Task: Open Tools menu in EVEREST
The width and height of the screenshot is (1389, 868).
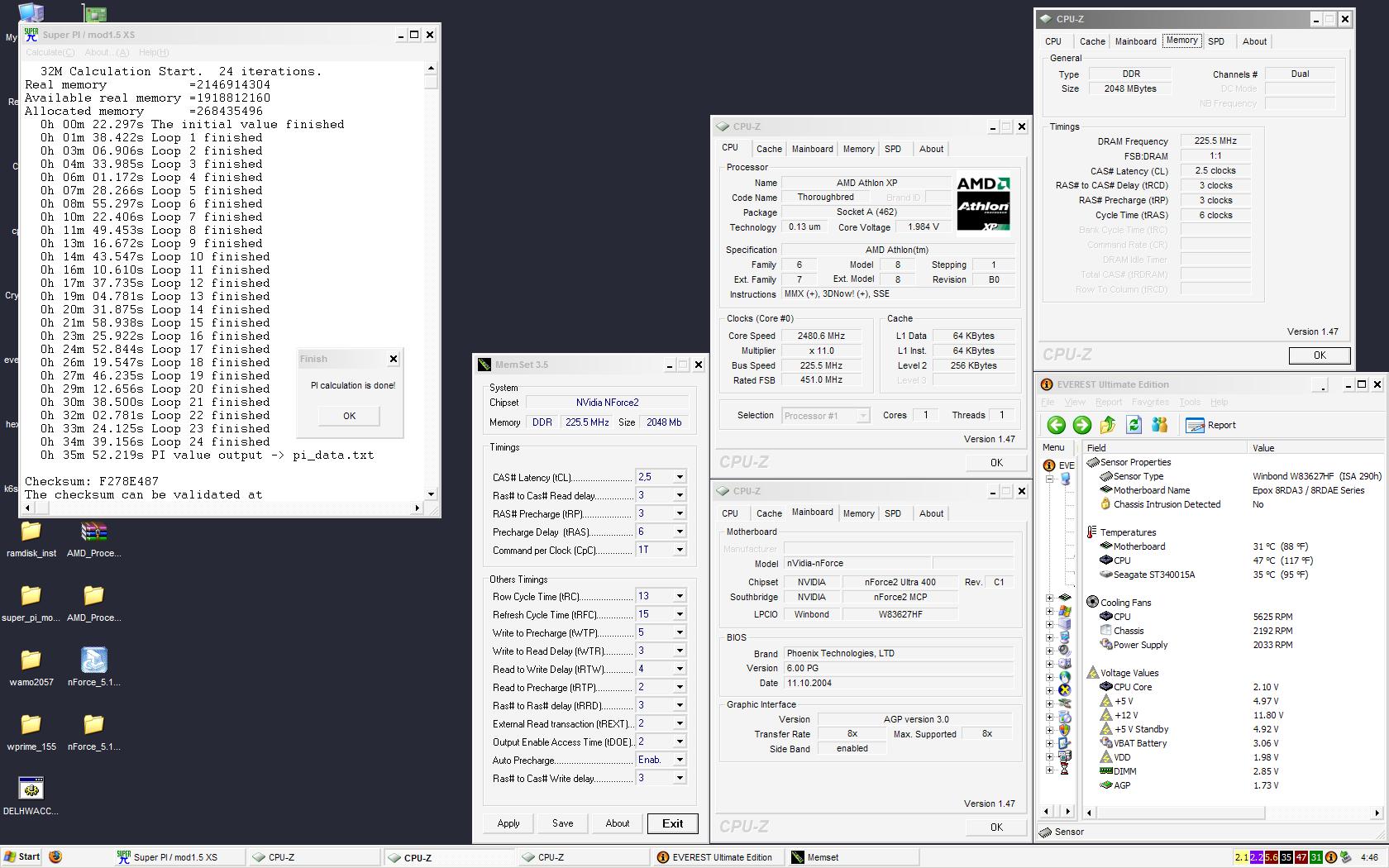Action: pos(1190,402)
